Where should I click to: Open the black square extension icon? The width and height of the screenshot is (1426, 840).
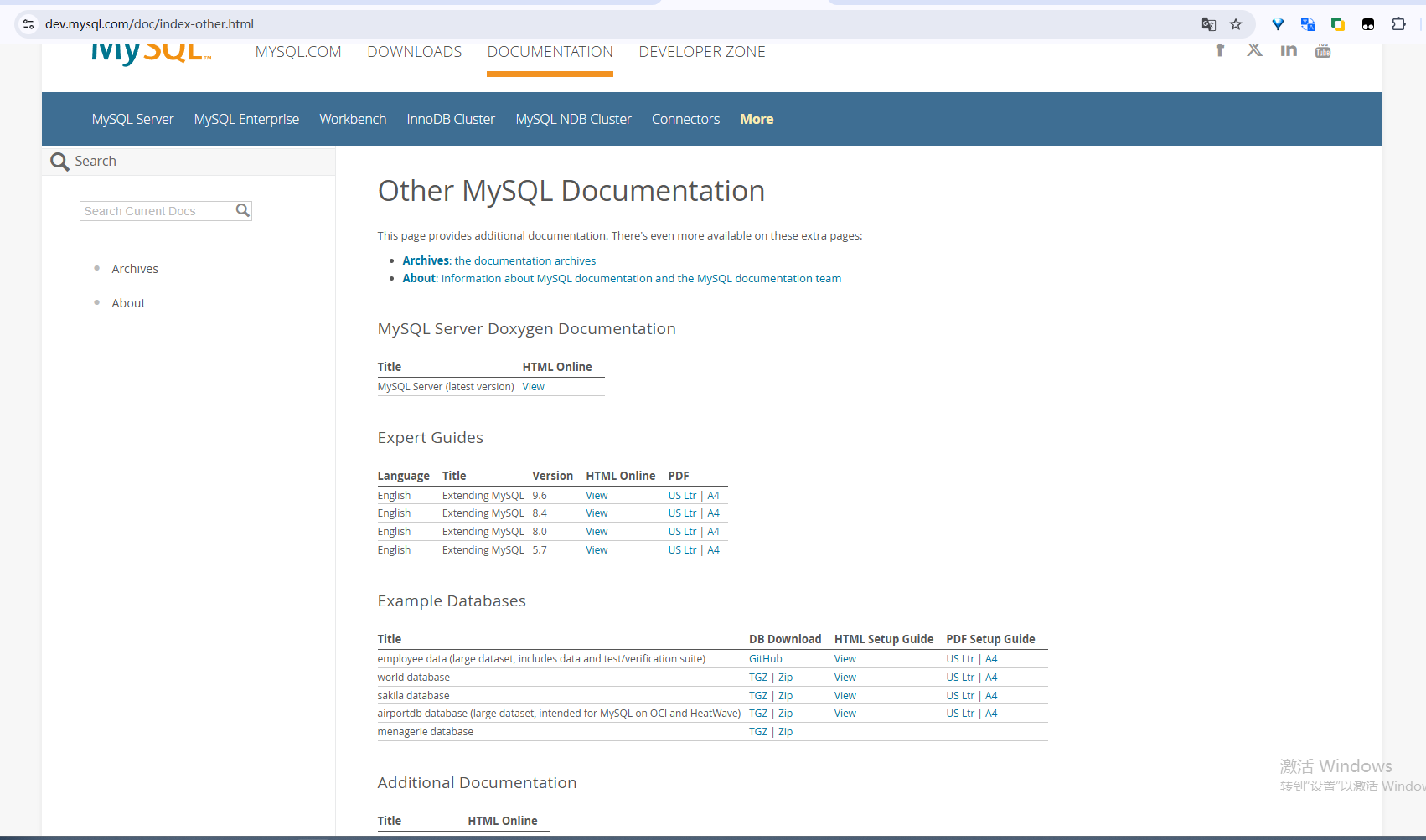coord(1368,24)
